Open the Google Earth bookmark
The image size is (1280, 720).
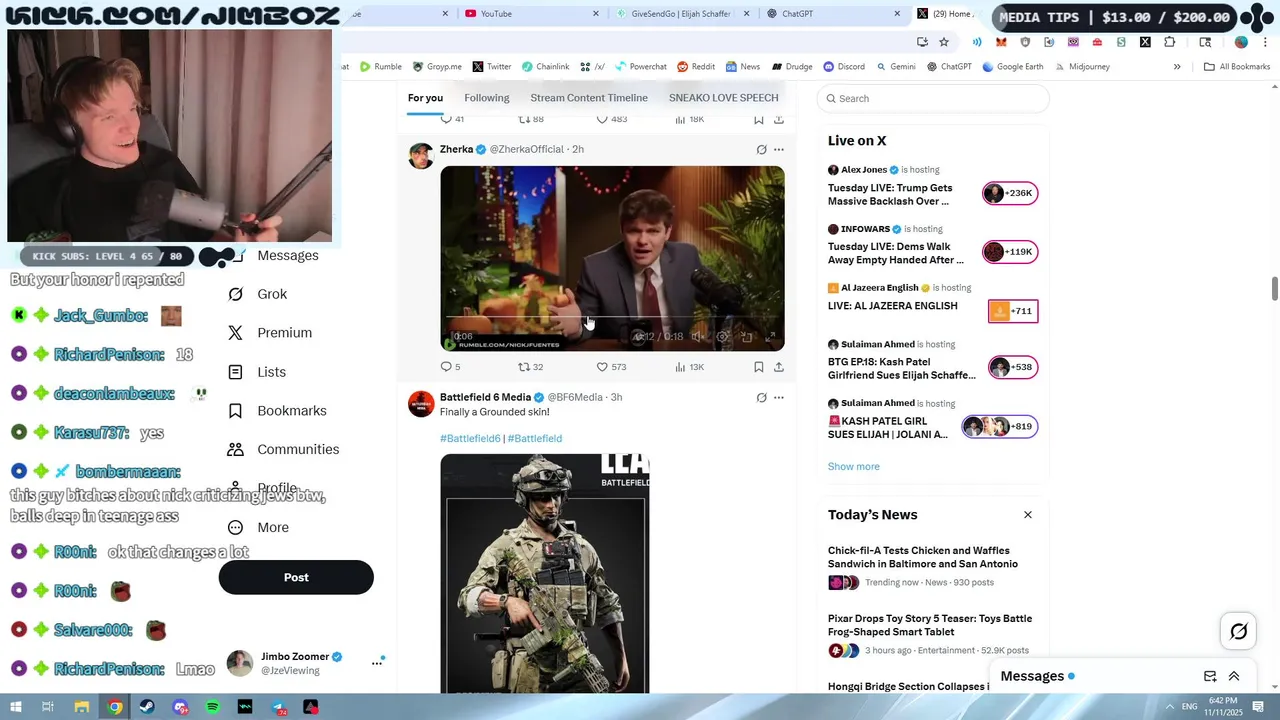click(1012, 67)
